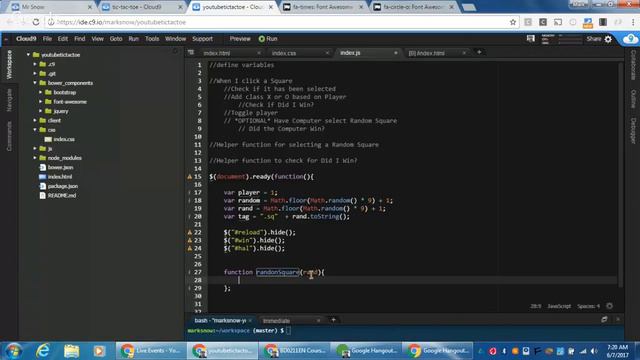Viewport: 640px width, 360px height.
Task: Collapse the youtubetictactoe root folder
Action: (28, 55)
